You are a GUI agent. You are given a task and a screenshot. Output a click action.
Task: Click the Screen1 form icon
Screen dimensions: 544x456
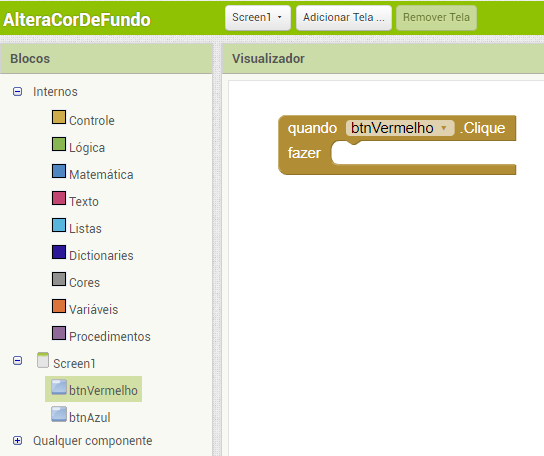[43, 360]
